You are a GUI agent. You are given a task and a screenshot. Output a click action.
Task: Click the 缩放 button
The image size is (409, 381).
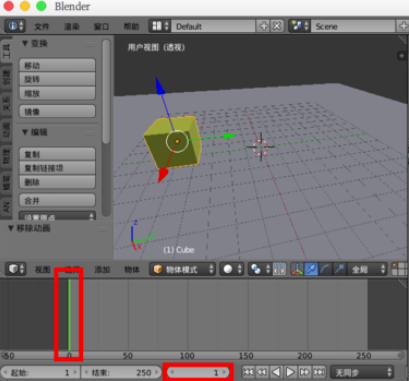click(x=57, y=93)
